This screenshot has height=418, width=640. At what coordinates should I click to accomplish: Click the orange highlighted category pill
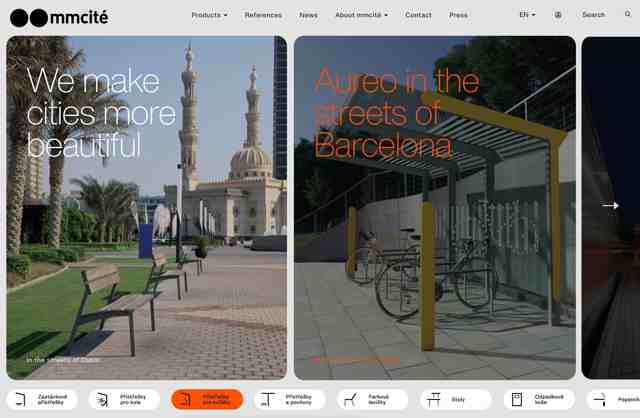click(x=207, y=399)
